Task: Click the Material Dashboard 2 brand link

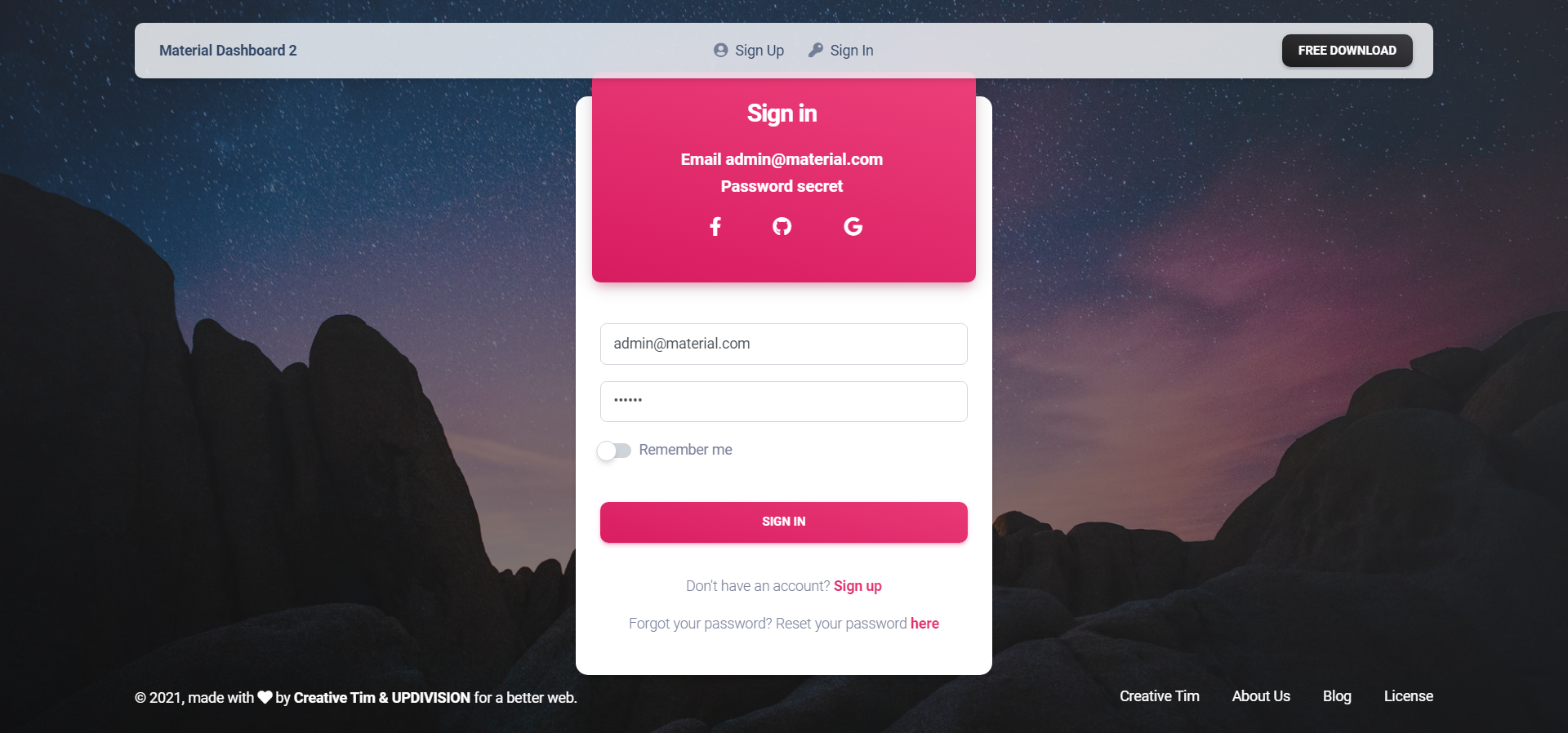Action: (x=228, y=51)
